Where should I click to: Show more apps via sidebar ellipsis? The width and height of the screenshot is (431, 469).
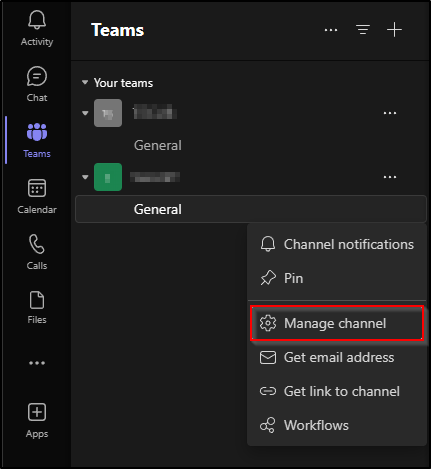(x=37, y=363)
